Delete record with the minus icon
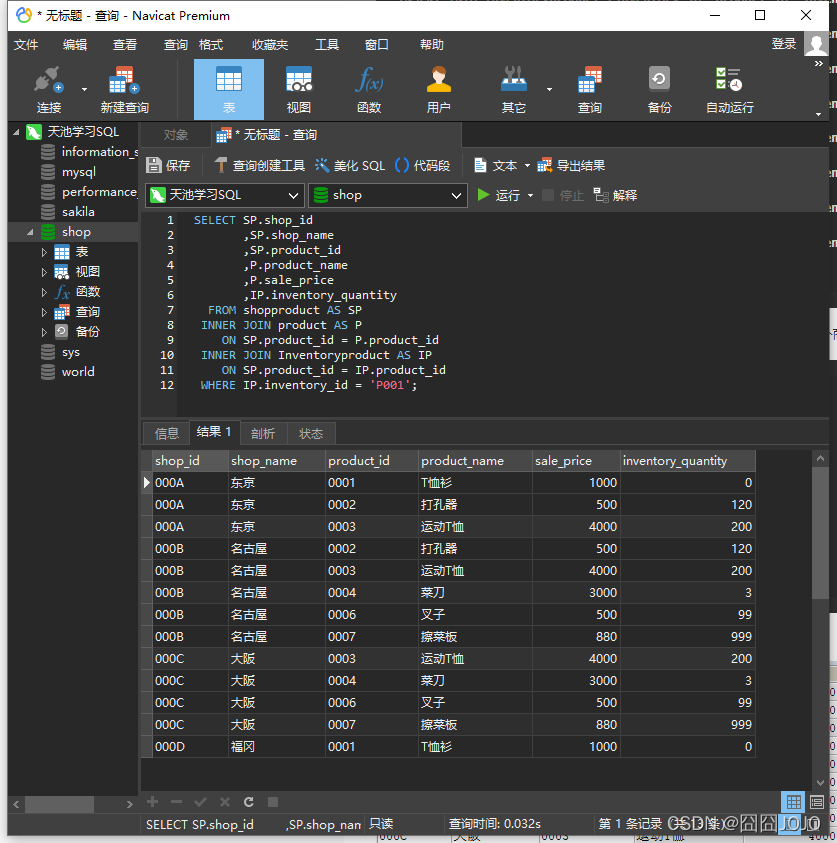837x843 pixels. 176,802
